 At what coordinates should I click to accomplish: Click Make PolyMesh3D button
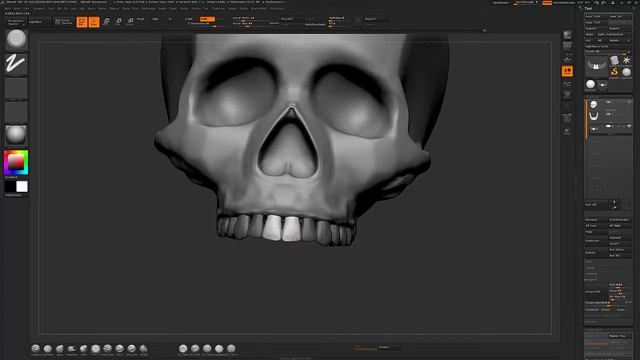615,35
